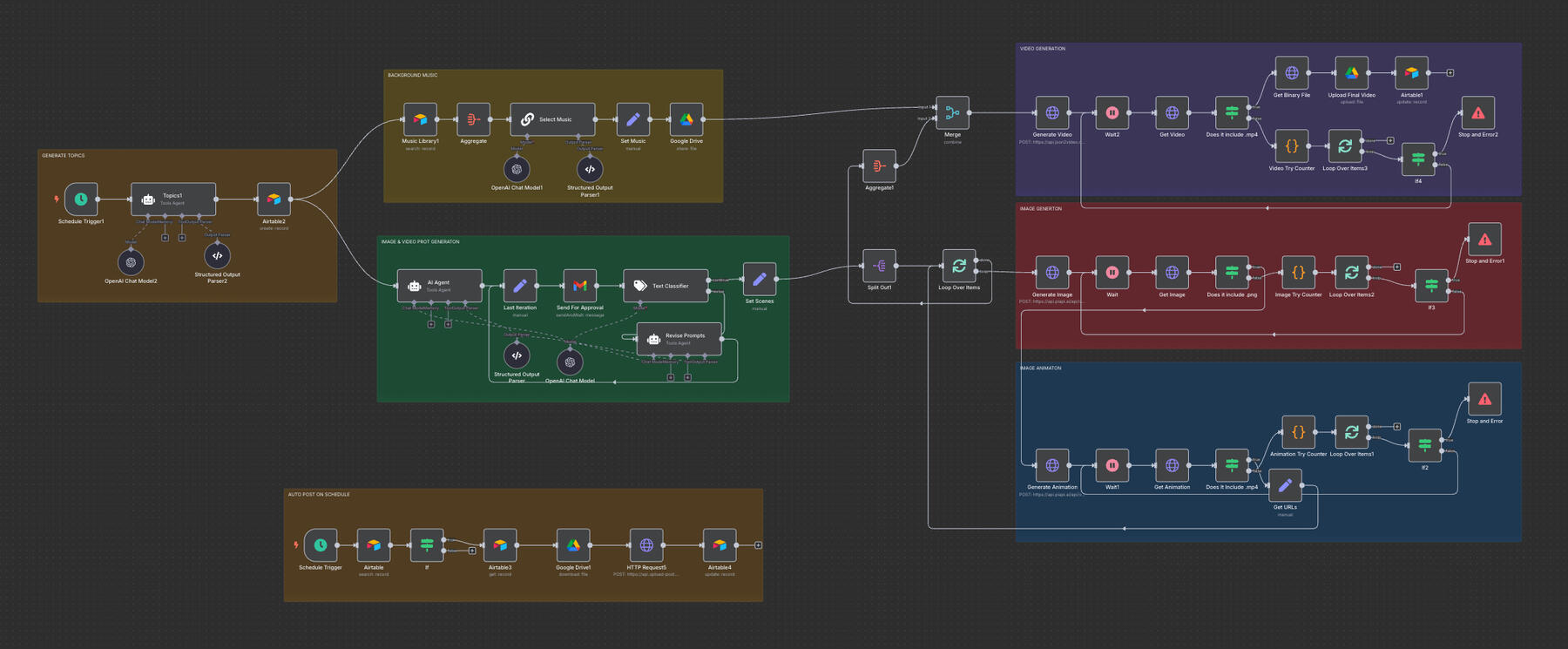Click the Structured Output Parser1 sub-node
Viewport: 1568px width, 649px height.
point(590,169)
